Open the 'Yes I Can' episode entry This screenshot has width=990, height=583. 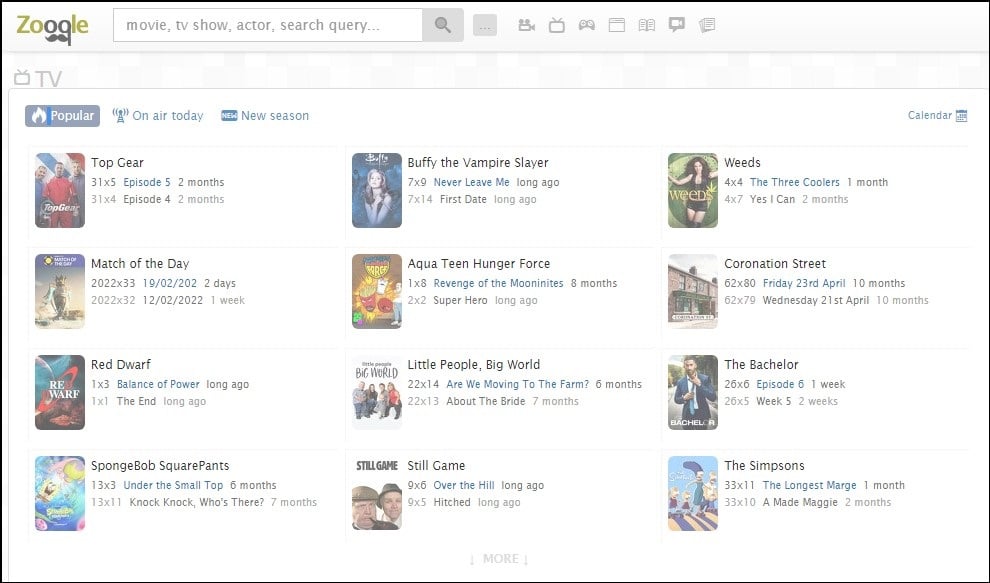tap(773, 199)
